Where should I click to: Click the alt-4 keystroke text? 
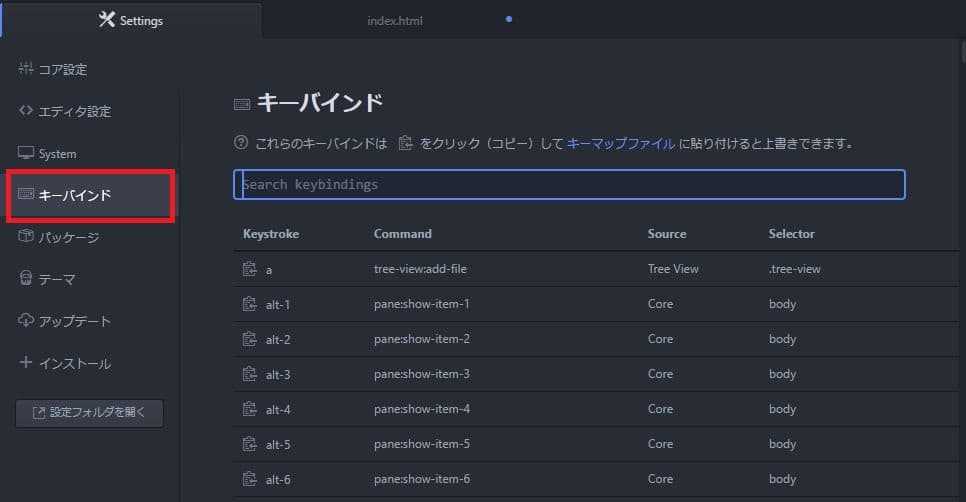pos(278,410)
